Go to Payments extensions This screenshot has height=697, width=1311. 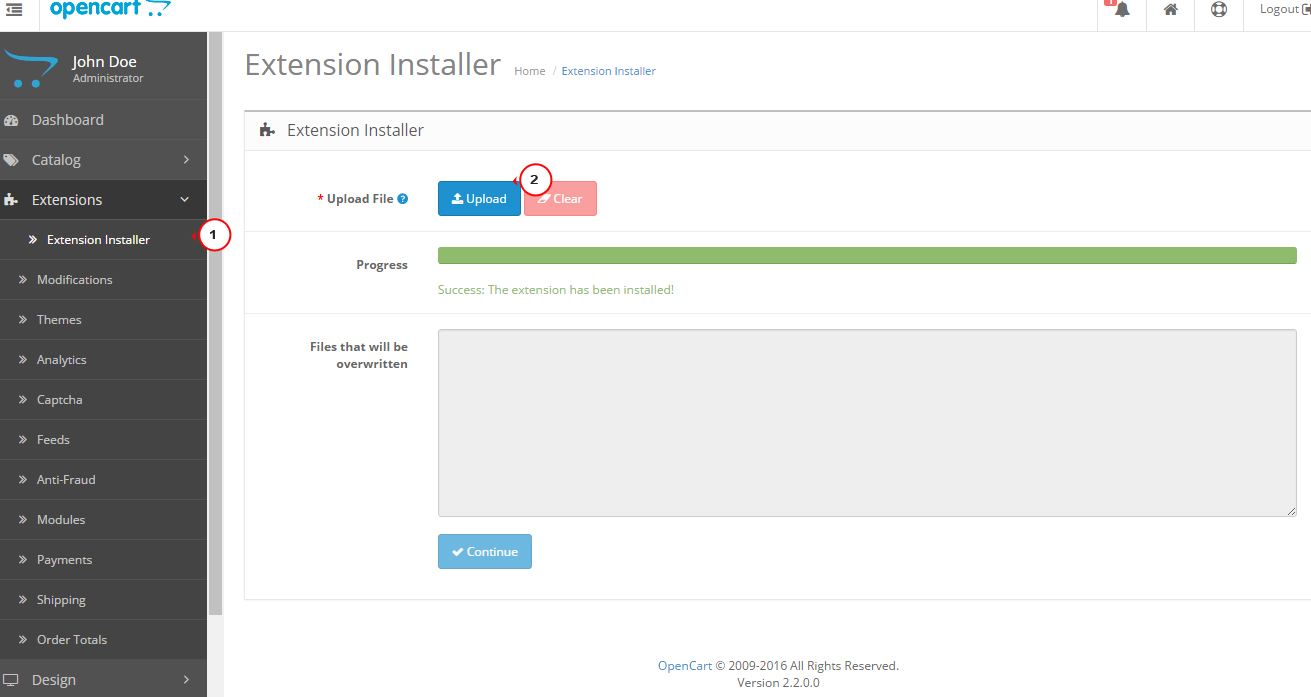click(64, 560)
